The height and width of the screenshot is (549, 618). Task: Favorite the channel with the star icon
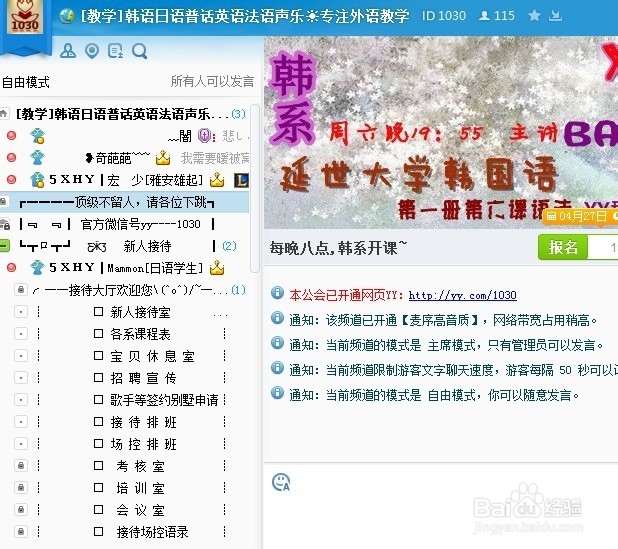[x=534, y=16]
